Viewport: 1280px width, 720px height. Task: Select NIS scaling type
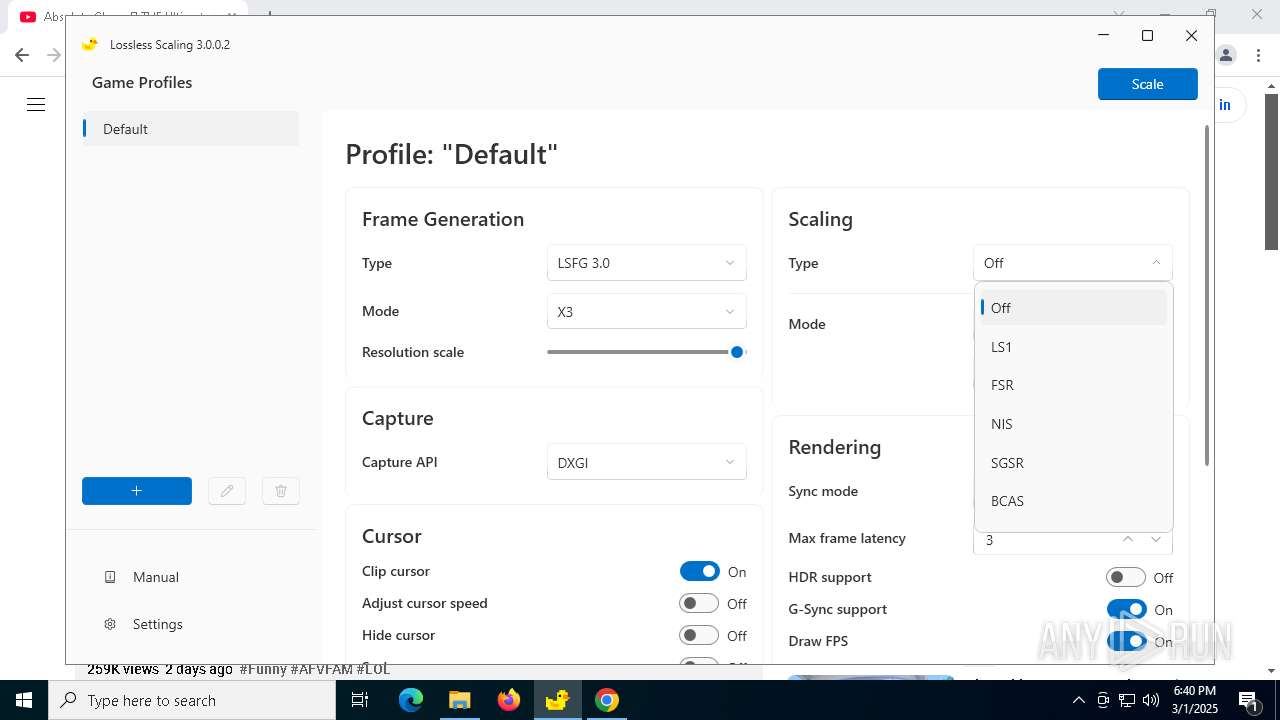click(1073, 424)
